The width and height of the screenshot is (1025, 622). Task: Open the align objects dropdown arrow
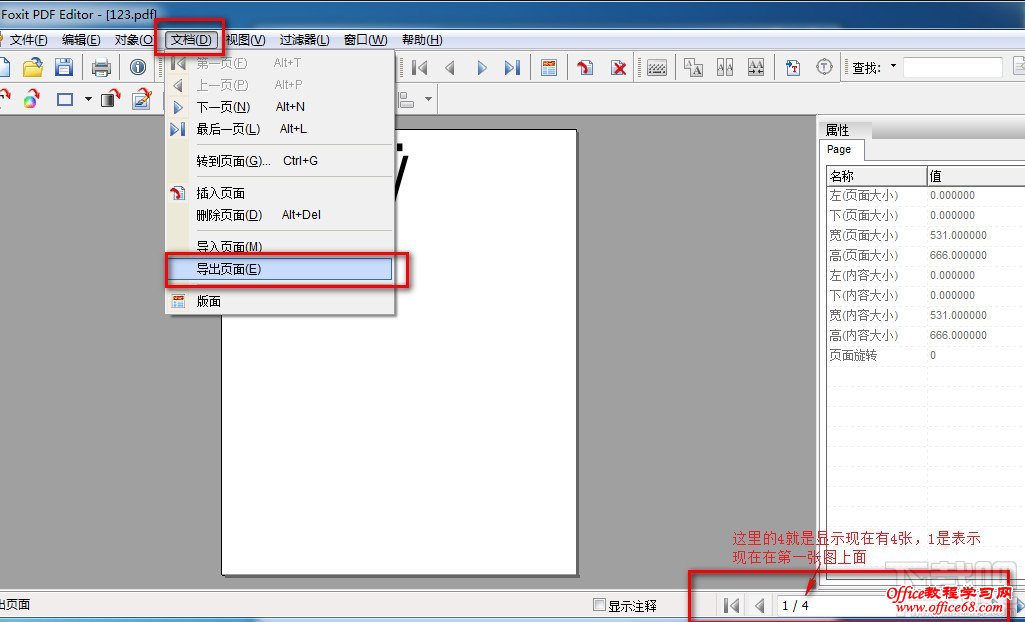[x=429, y=100]
